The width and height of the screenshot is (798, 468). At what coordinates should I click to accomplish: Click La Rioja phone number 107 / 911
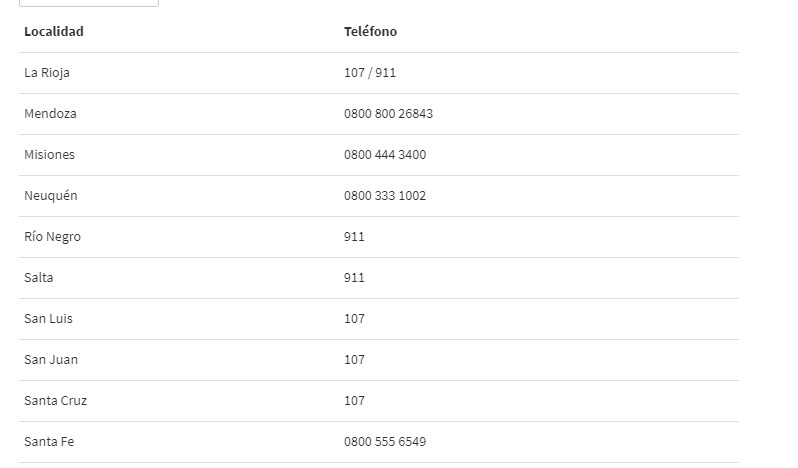(x=370, y=73)
